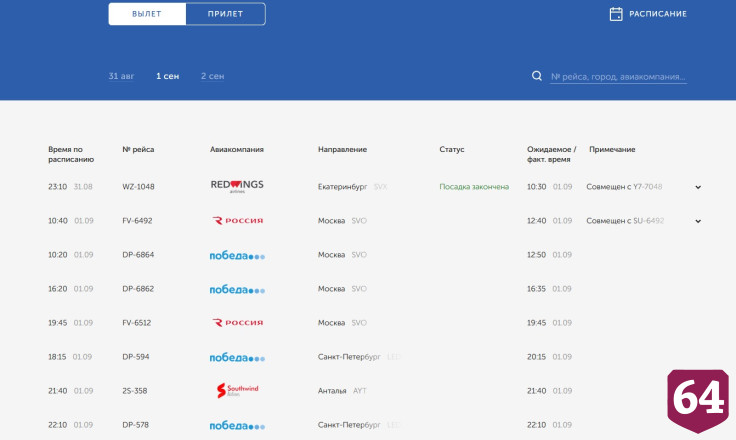Click the Red Wings airline logo
736x440 pixels.
[237, 186]
